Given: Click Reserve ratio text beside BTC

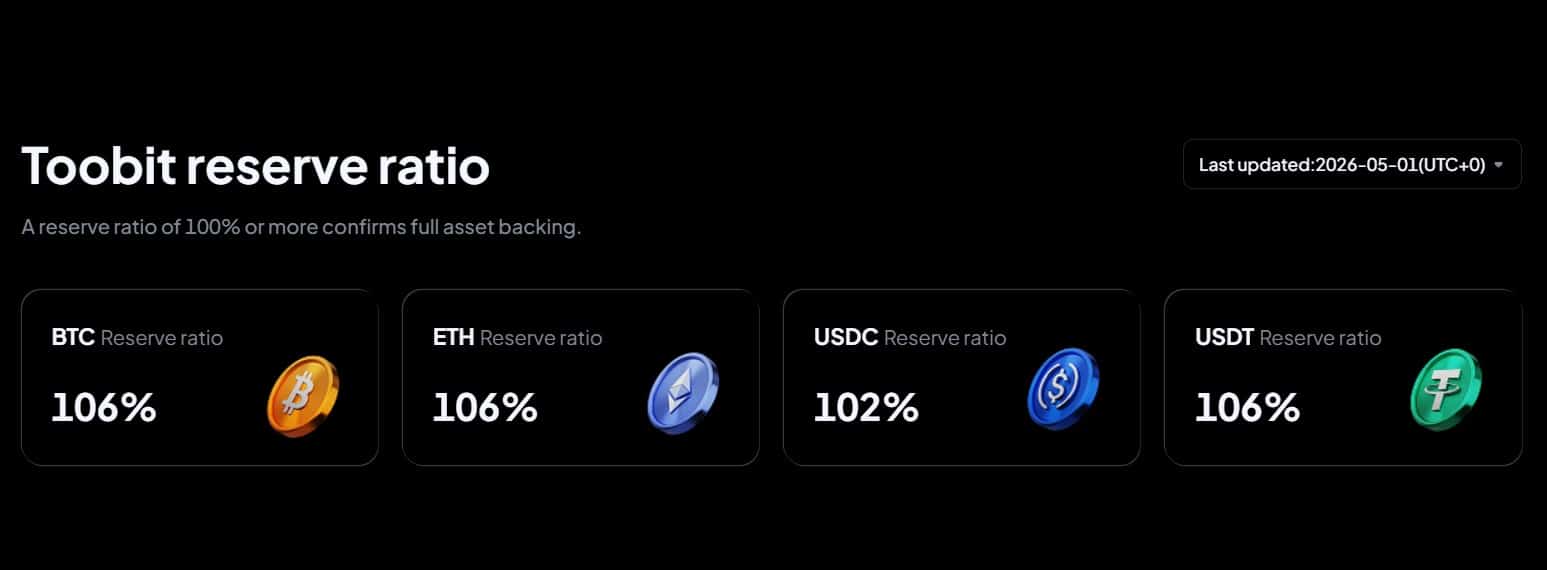Looking at the screenshot, I should pyautogui.click(x=162, y=338).
